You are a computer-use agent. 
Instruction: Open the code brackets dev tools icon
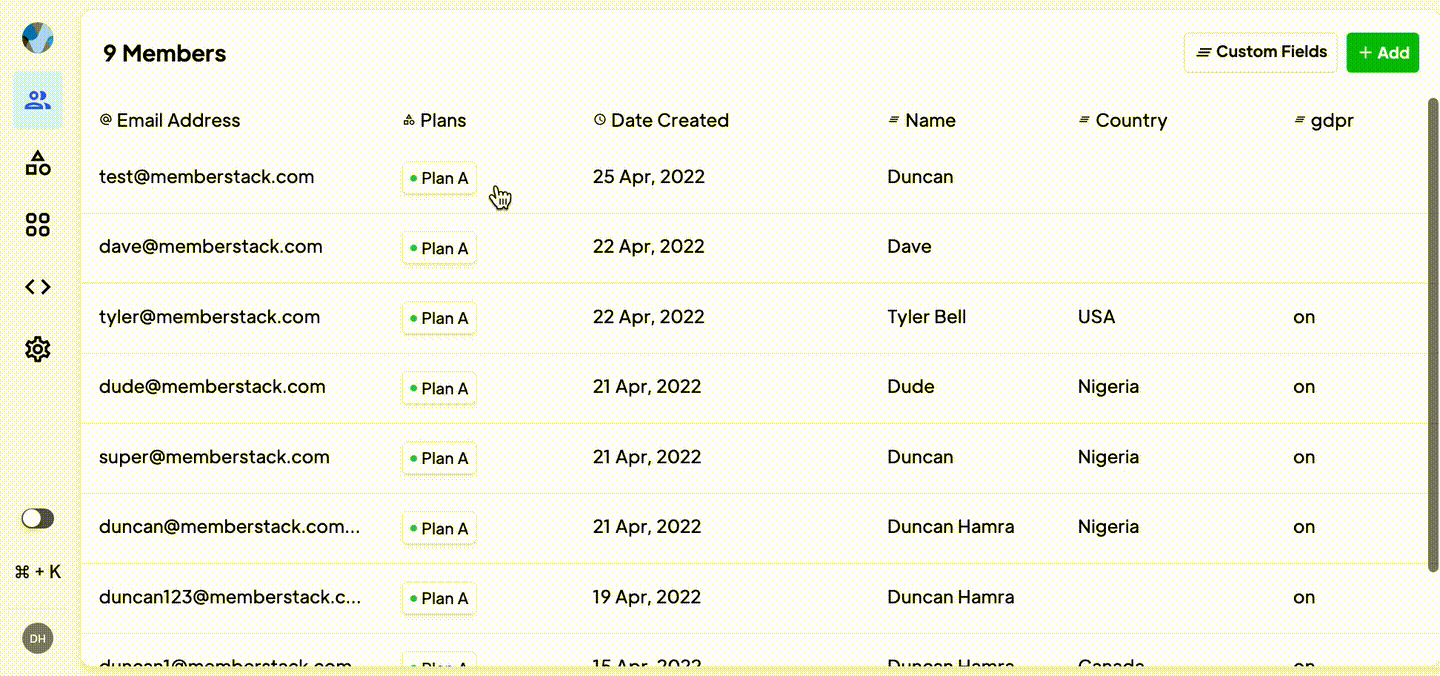click(x=38, y=287)
